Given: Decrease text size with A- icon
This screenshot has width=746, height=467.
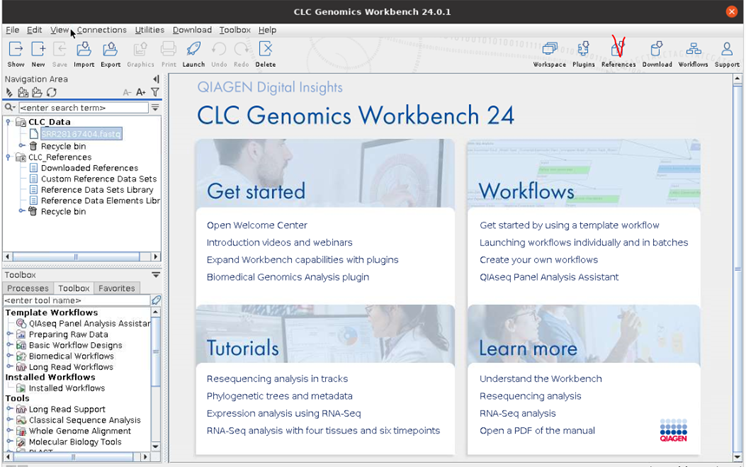Looking at the screenshot, I should tap(127, 92).
